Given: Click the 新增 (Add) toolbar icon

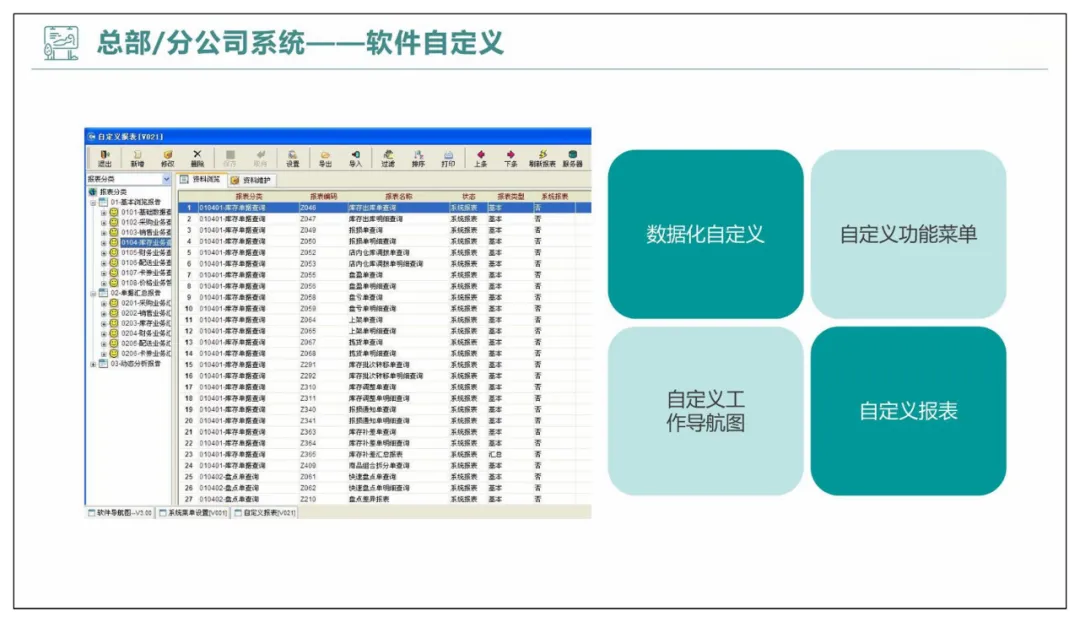Looking at the screenshot, I should pos(136,158).
